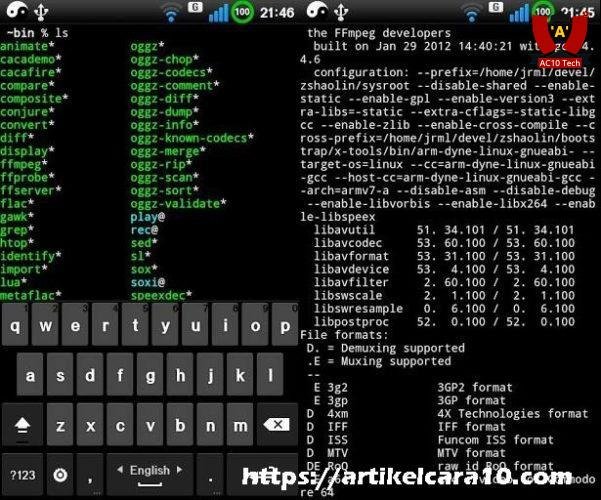
Task: Select the '4X Technologies format' row
Action: click(447, 414)
